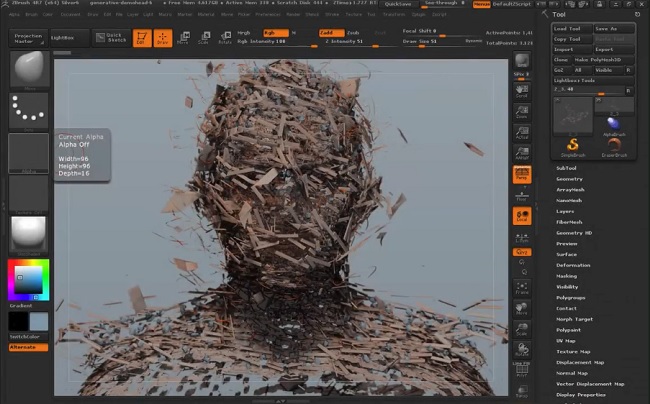Turn off the Zadd toggle
This screenshot has height=404, width=650.
(x=331, y=33)
